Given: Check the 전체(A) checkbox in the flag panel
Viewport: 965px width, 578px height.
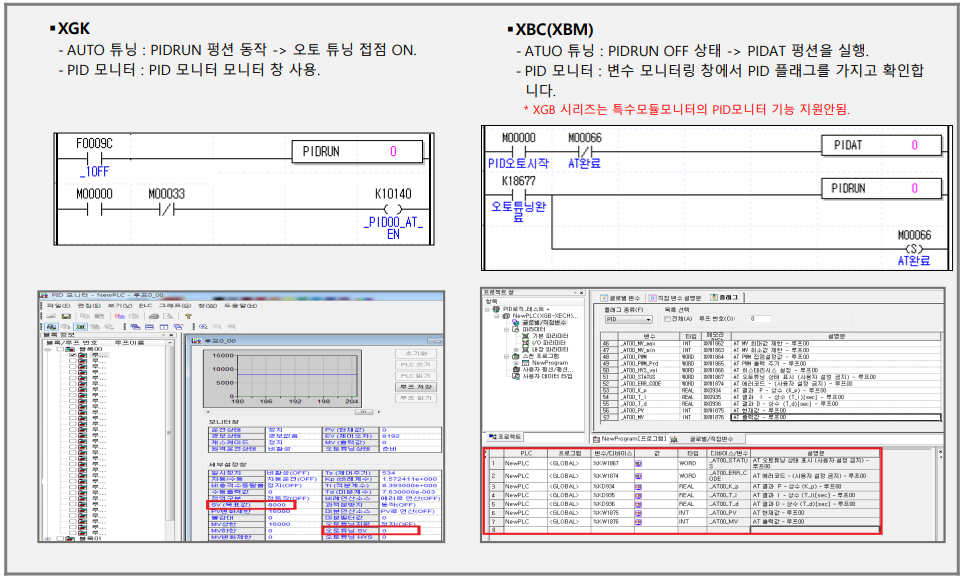Looking at the screenshot, I should pyautogui.click(x=665, y=320).
